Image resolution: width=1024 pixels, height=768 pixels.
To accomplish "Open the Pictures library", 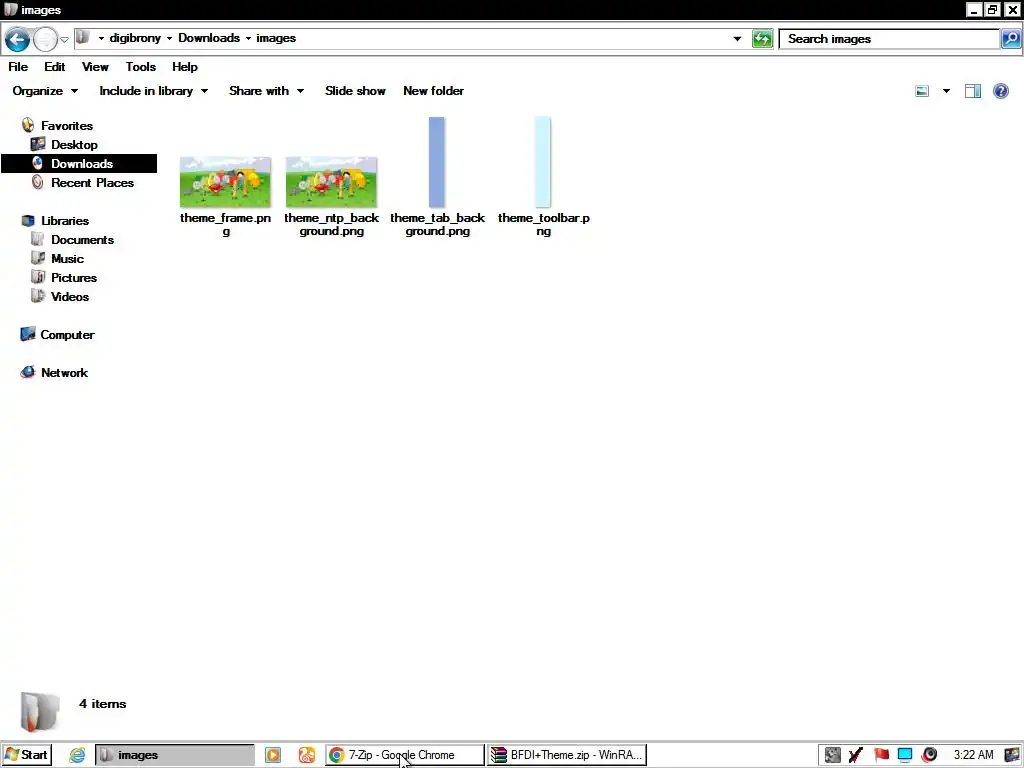I will coord(74,278).
